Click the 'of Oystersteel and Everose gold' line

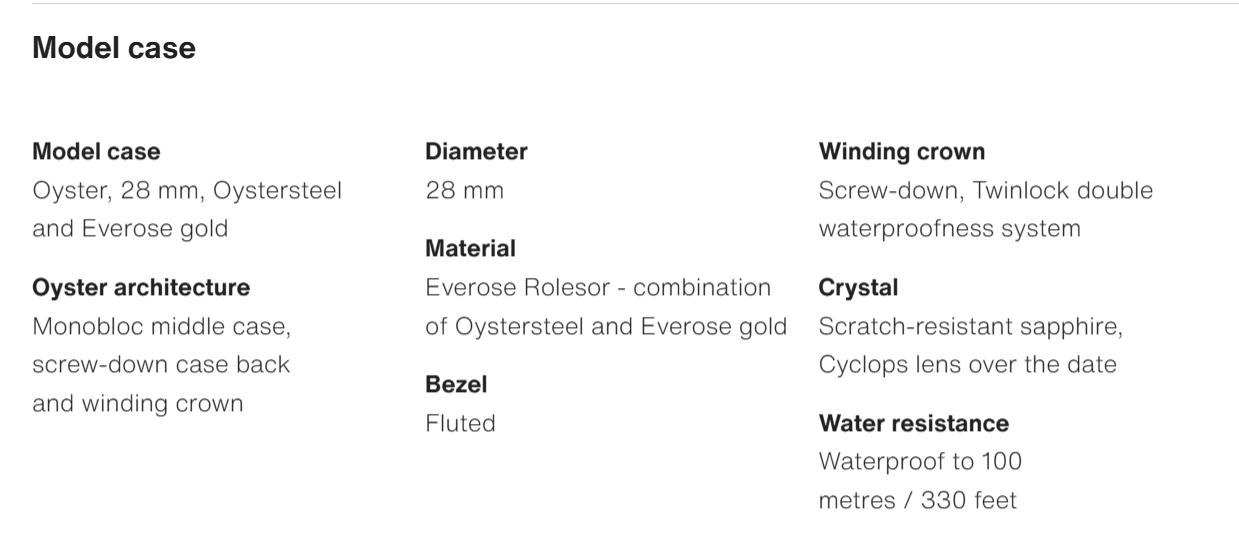point(606,326)
